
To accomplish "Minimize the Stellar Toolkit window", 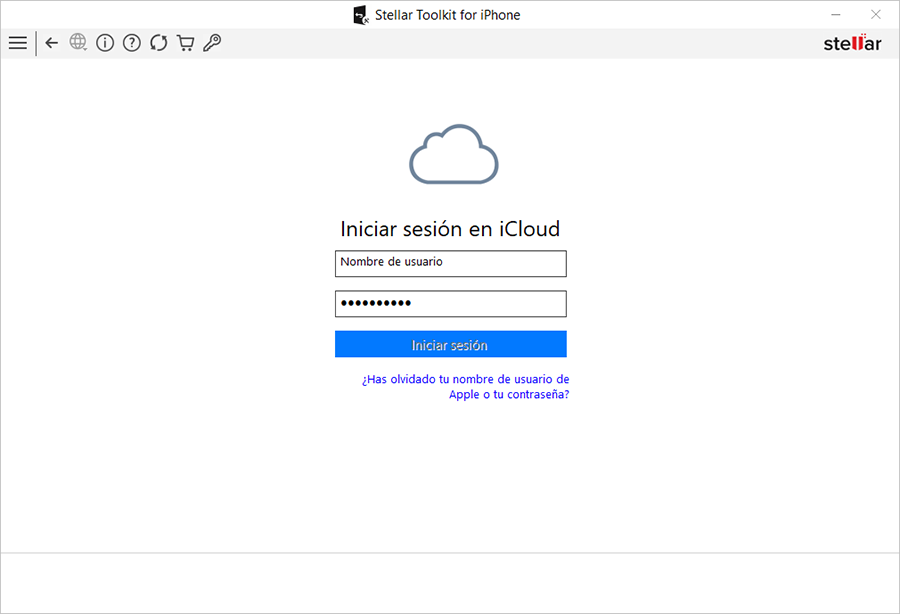I will (x=836, y=14).
